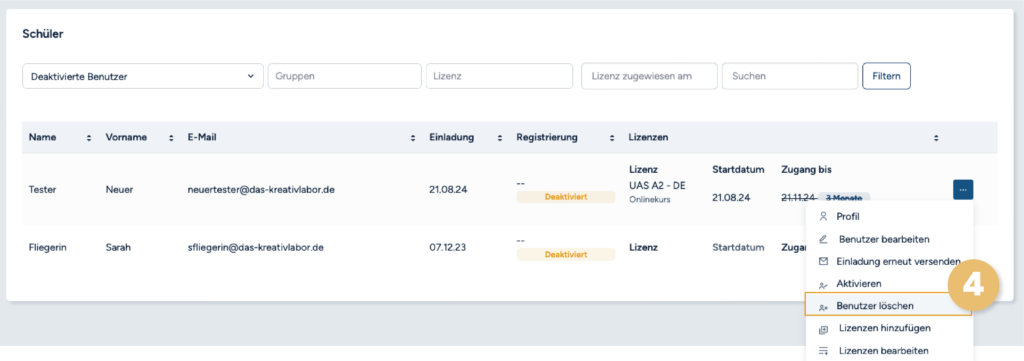Sort by Registrierung column arrows
The width and height of the screenshot is (1024, 361).
tap(612, 138)
